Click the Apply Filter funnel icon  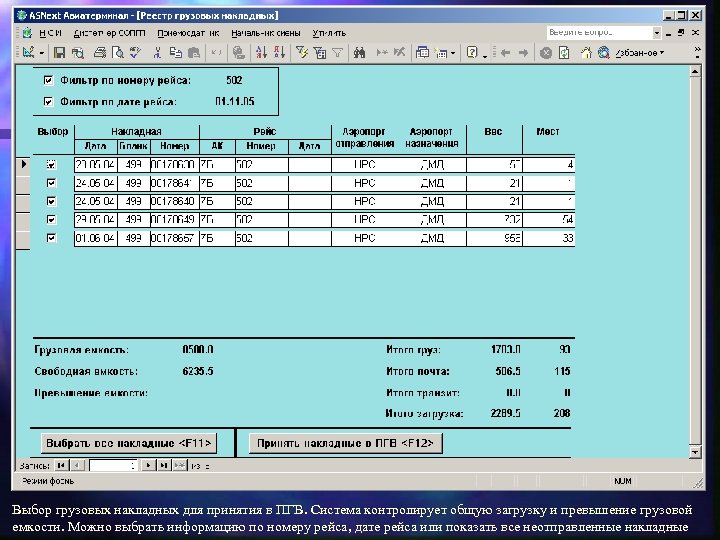click(338, 53)
